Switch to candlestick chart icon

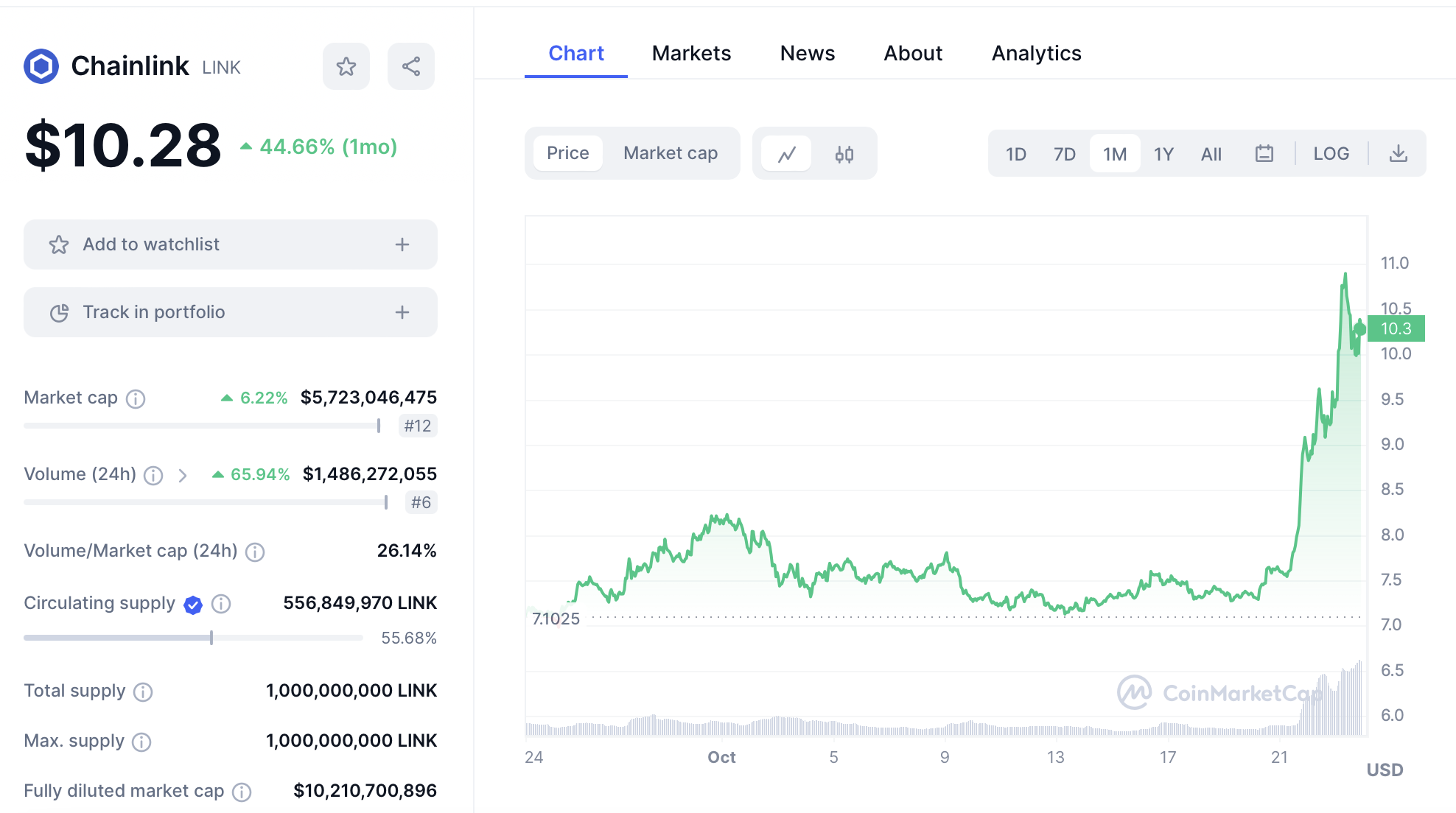coord(844,154)
